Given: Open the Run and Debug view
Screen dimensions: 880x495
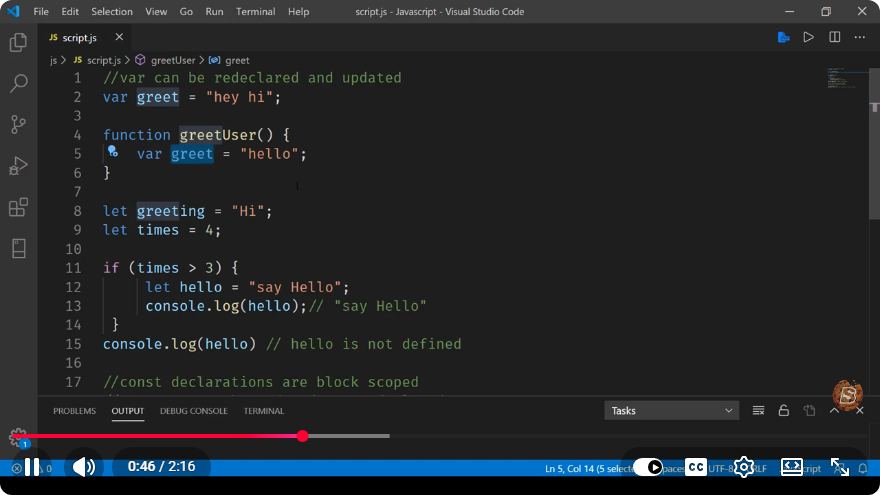Looking at the screenshot, I should (x=18, y=166).
